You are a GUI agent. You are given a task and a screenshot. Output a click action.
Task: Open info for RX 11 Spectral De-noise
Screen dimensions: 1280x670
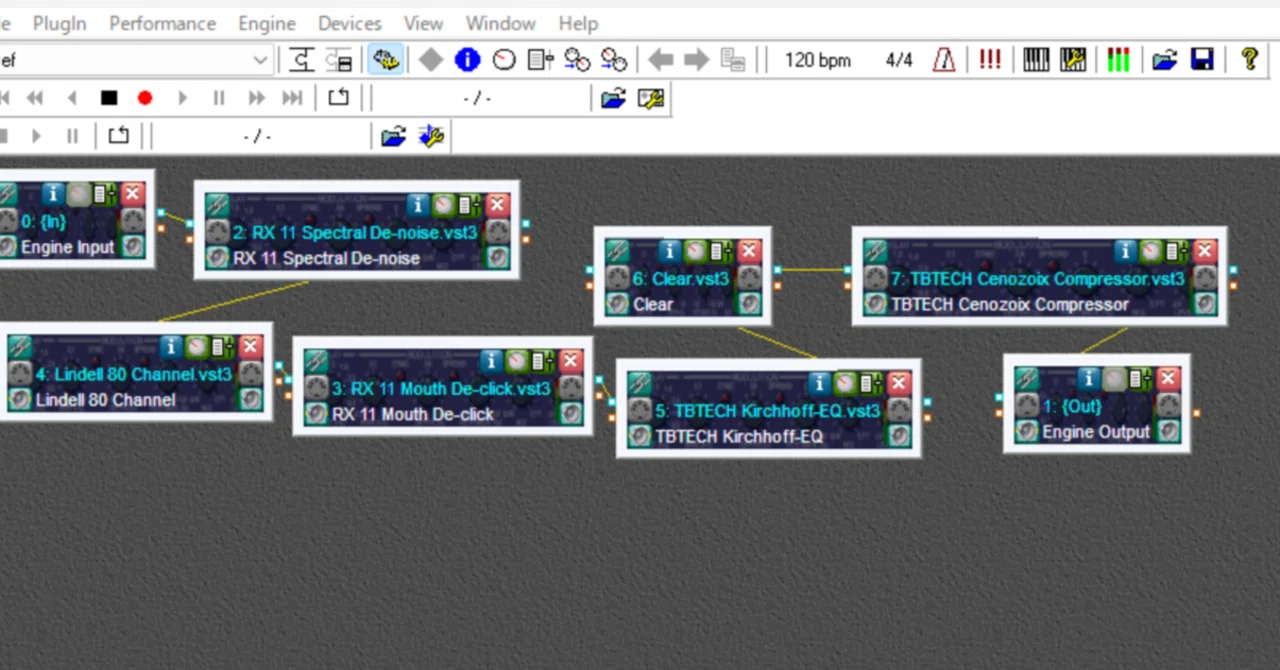(419, 206)
